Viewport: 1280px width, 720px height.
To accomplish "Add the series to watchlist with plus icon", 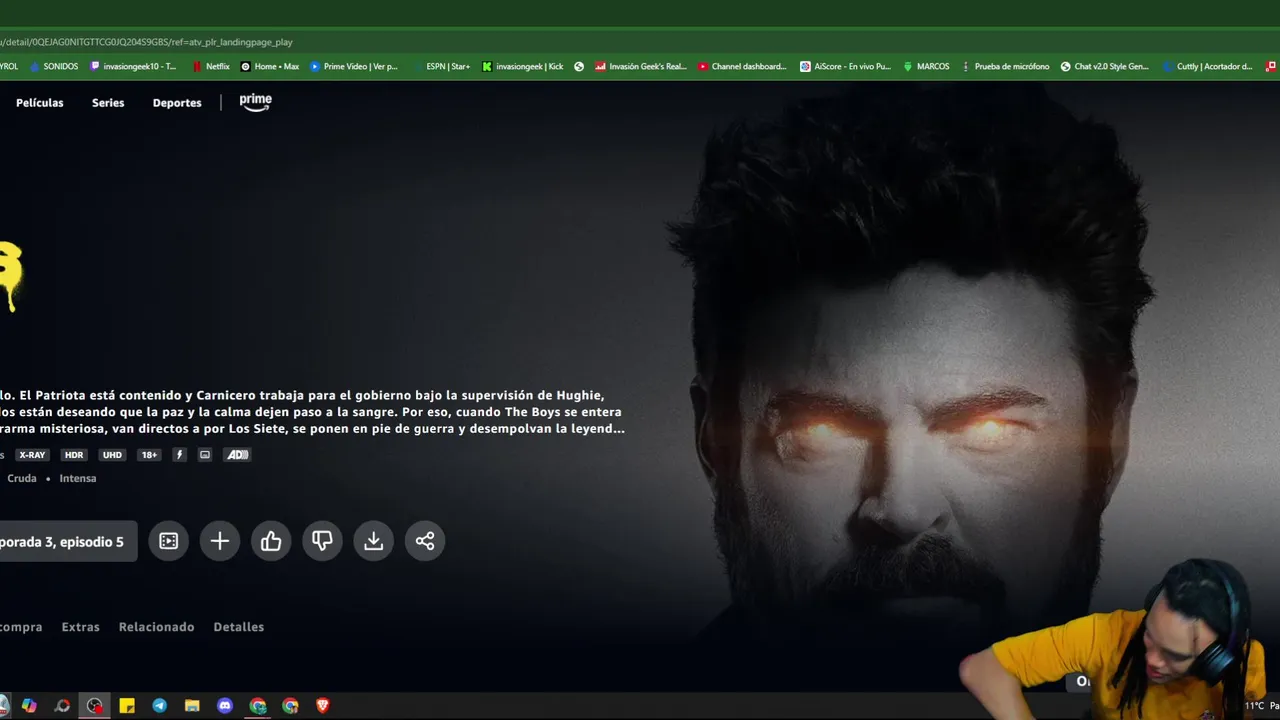I will 220,541.
